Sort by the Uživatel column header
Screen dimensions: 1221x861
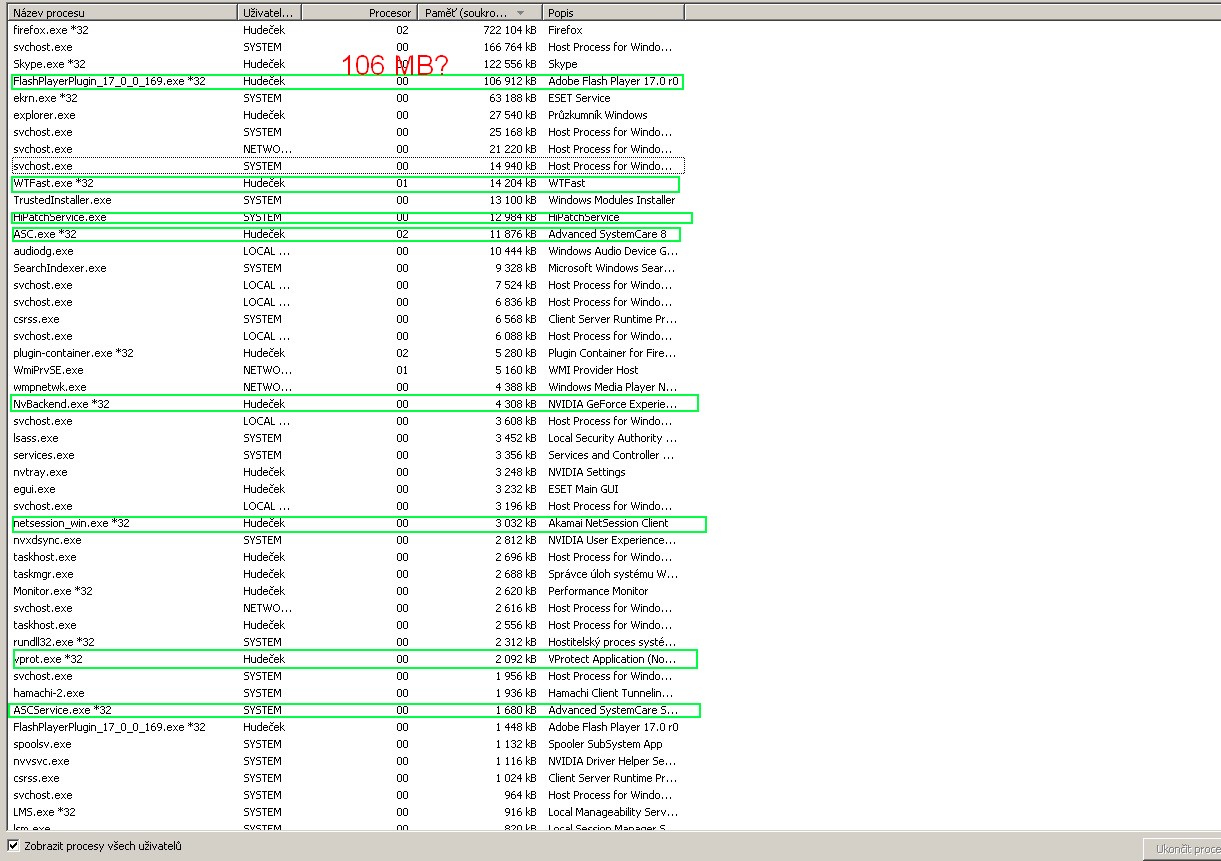269,13
